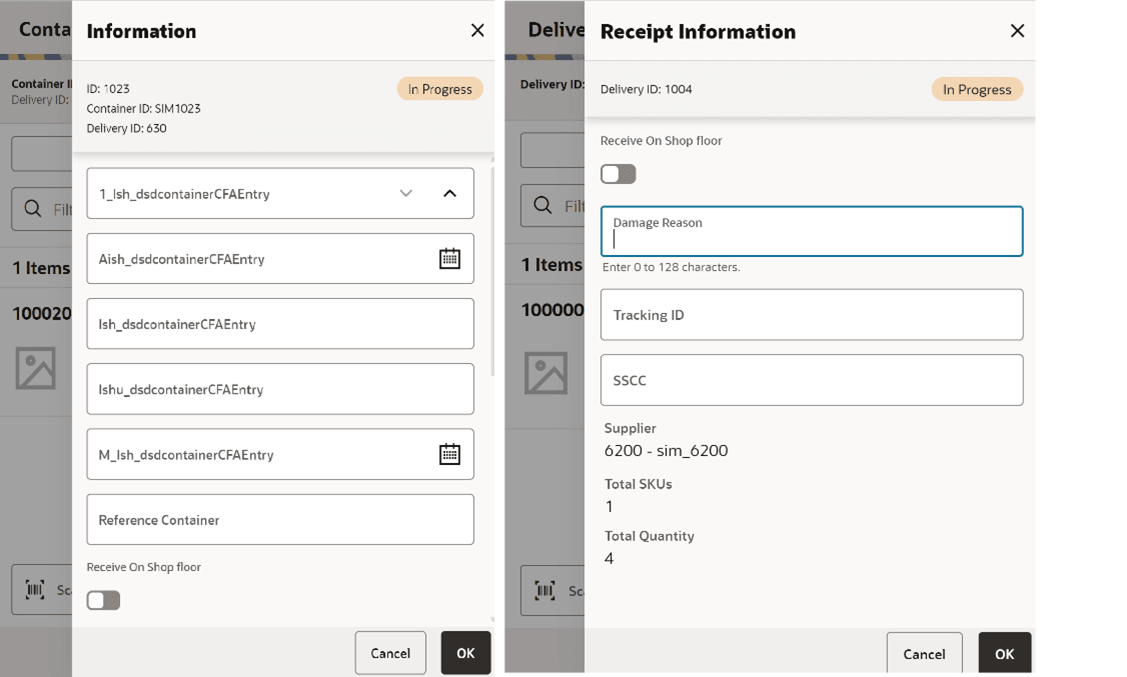Toggle Receive On Shop floor in Receipt Information

pos(618,174)
